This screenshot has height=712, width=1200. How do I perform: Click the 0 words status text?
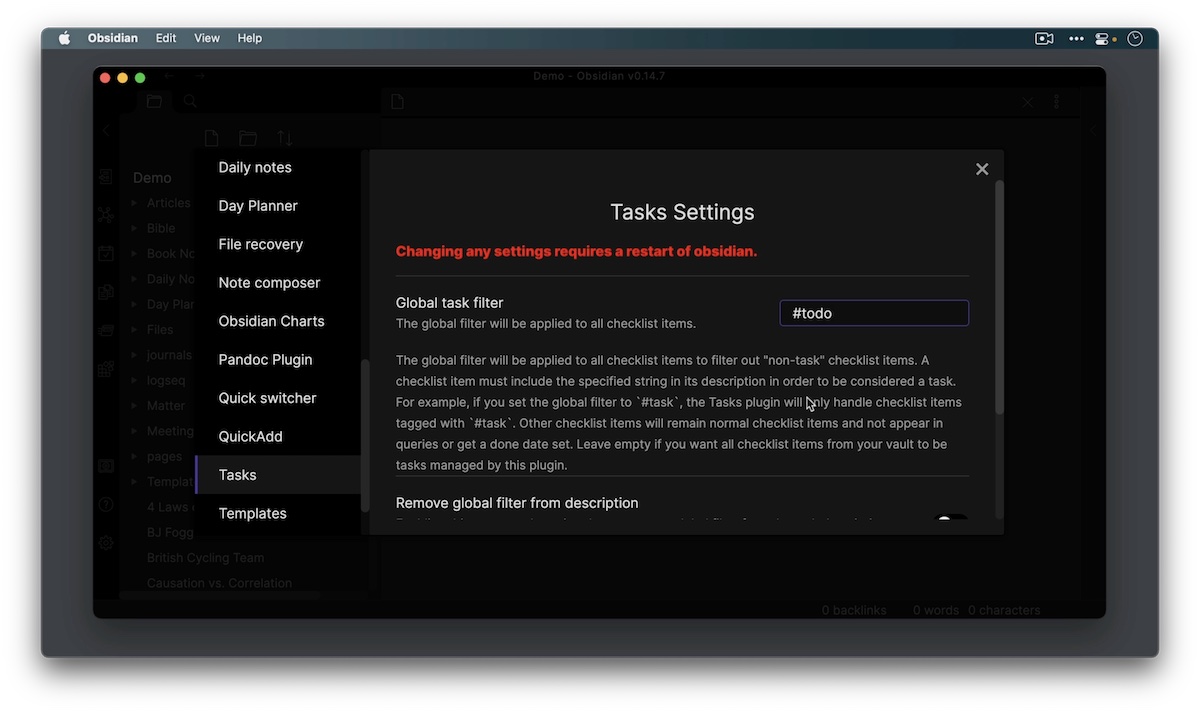click(x=936, y=610)
